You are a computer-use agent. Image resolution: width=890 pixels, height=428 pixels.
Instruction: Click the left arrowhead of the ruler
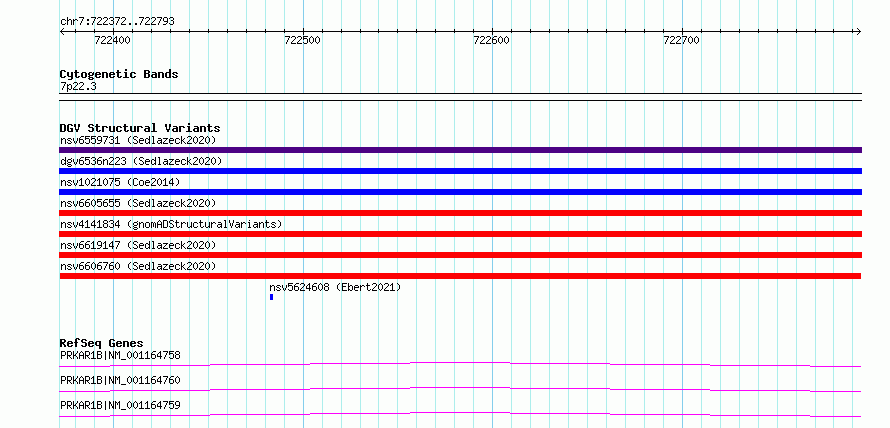(x=62, y=31)
